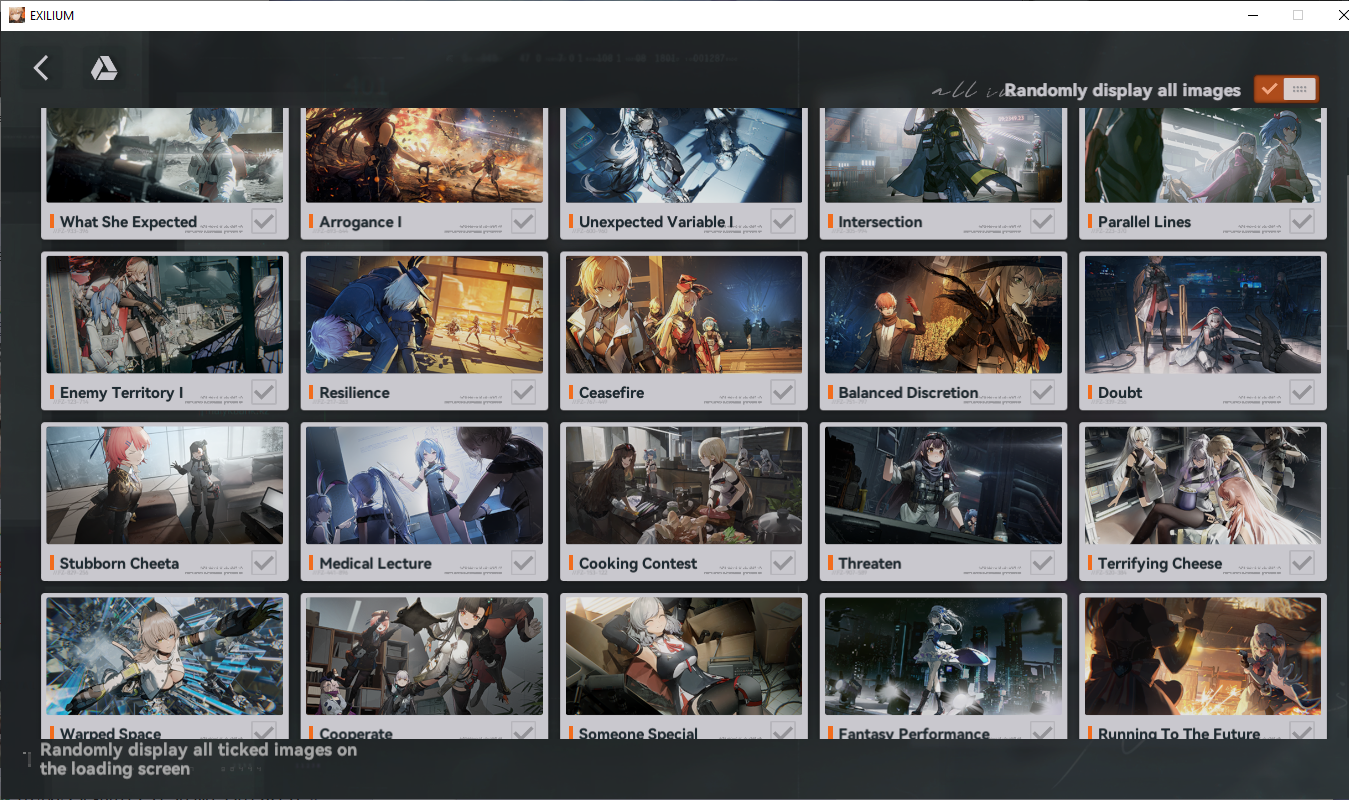Open the Terrifying Cheese image
This screenshot has height=800, width=1349.
tap(1203, 486)
